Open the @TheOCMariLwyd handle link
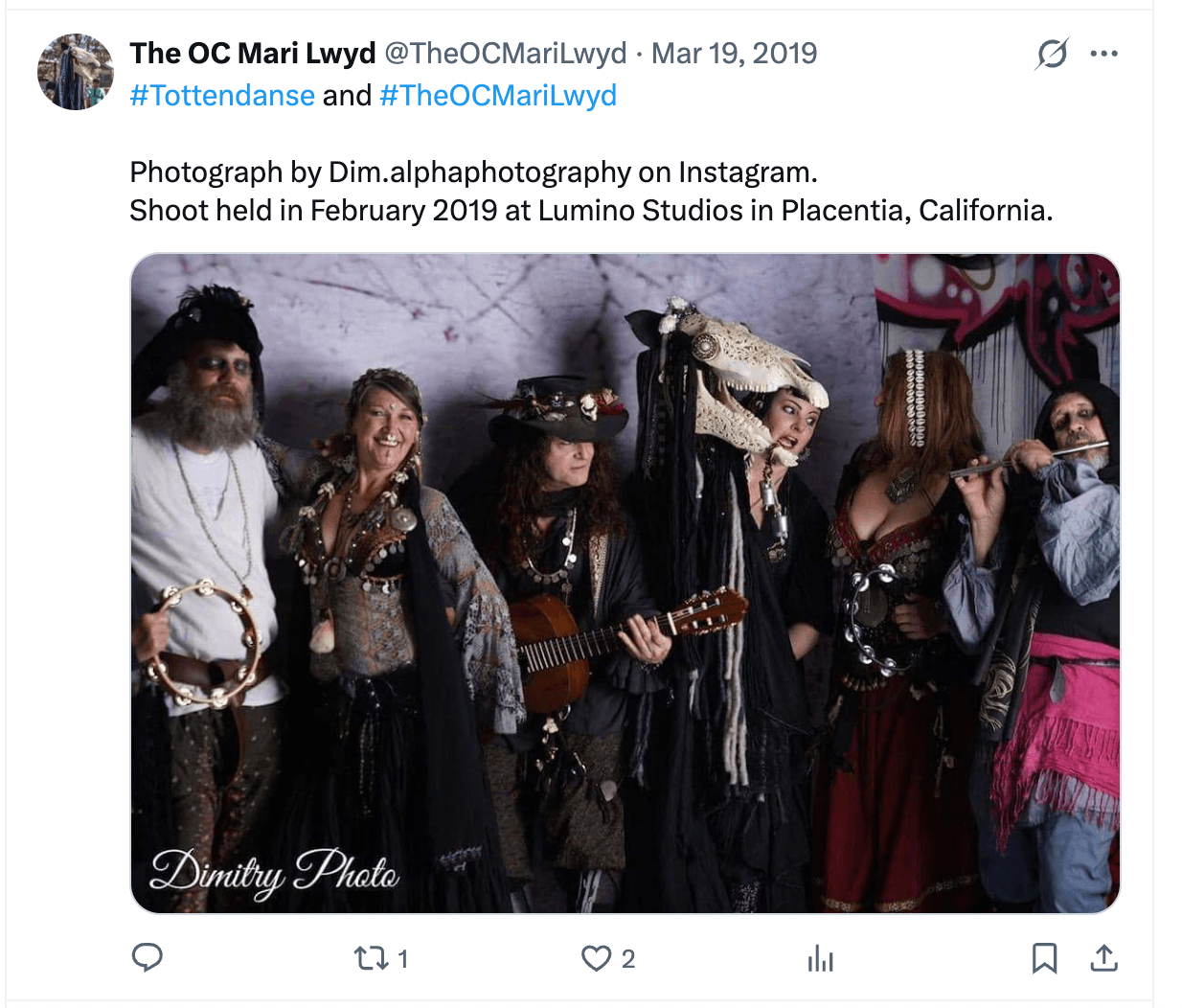1182x1008 pixels. pos(505,54)
